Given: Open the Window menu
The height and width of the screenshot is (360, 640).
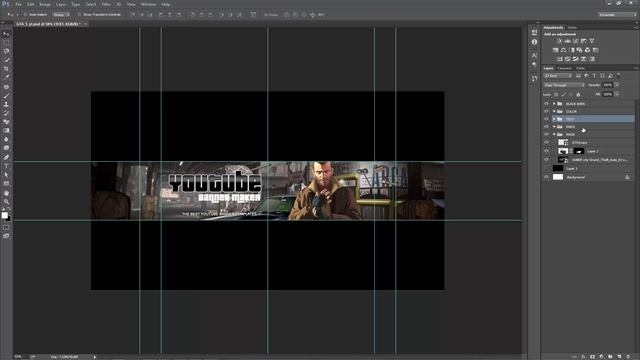Looking at the screenshot, I should coord(149,4).
